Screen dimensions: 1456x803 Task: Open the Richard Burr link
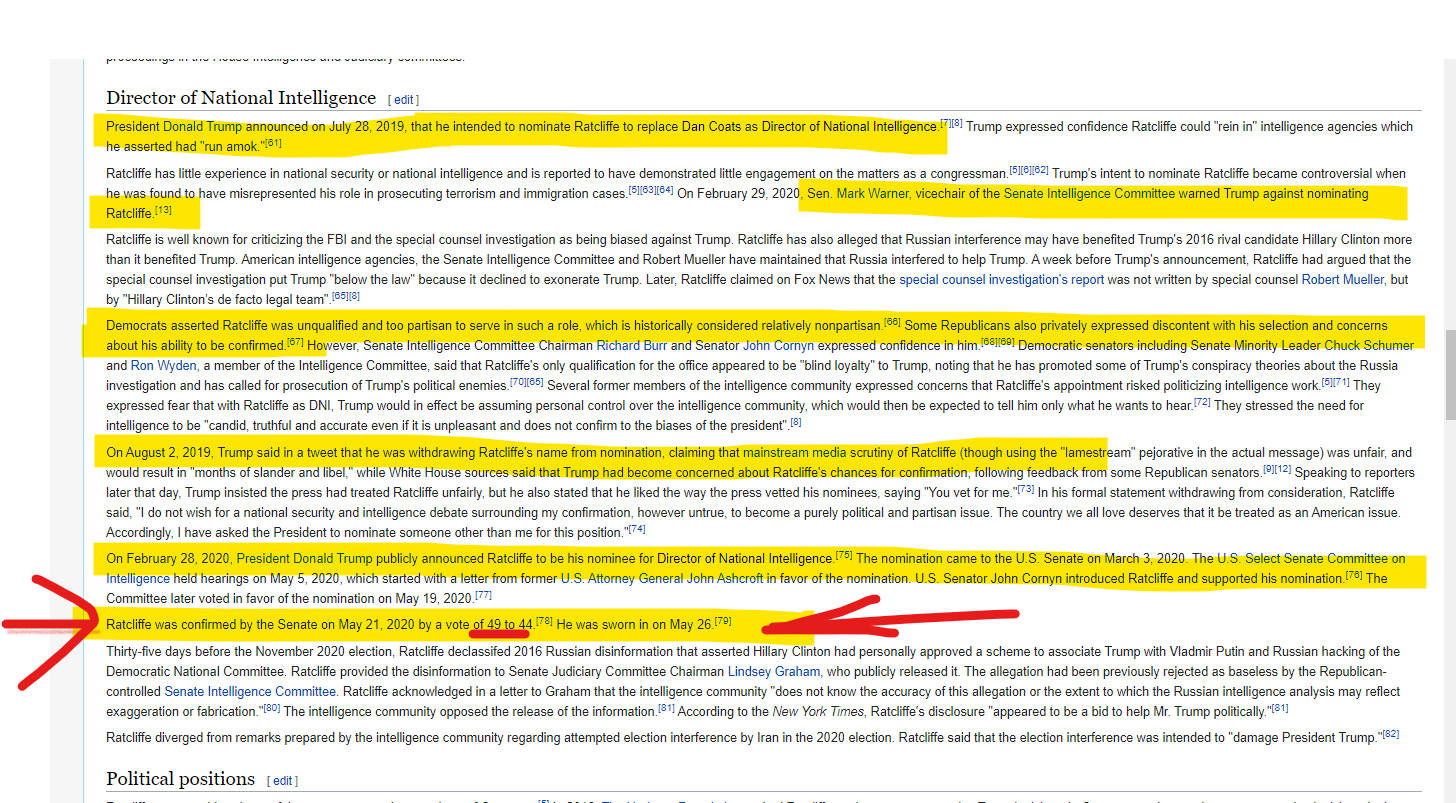click(633, 346)
